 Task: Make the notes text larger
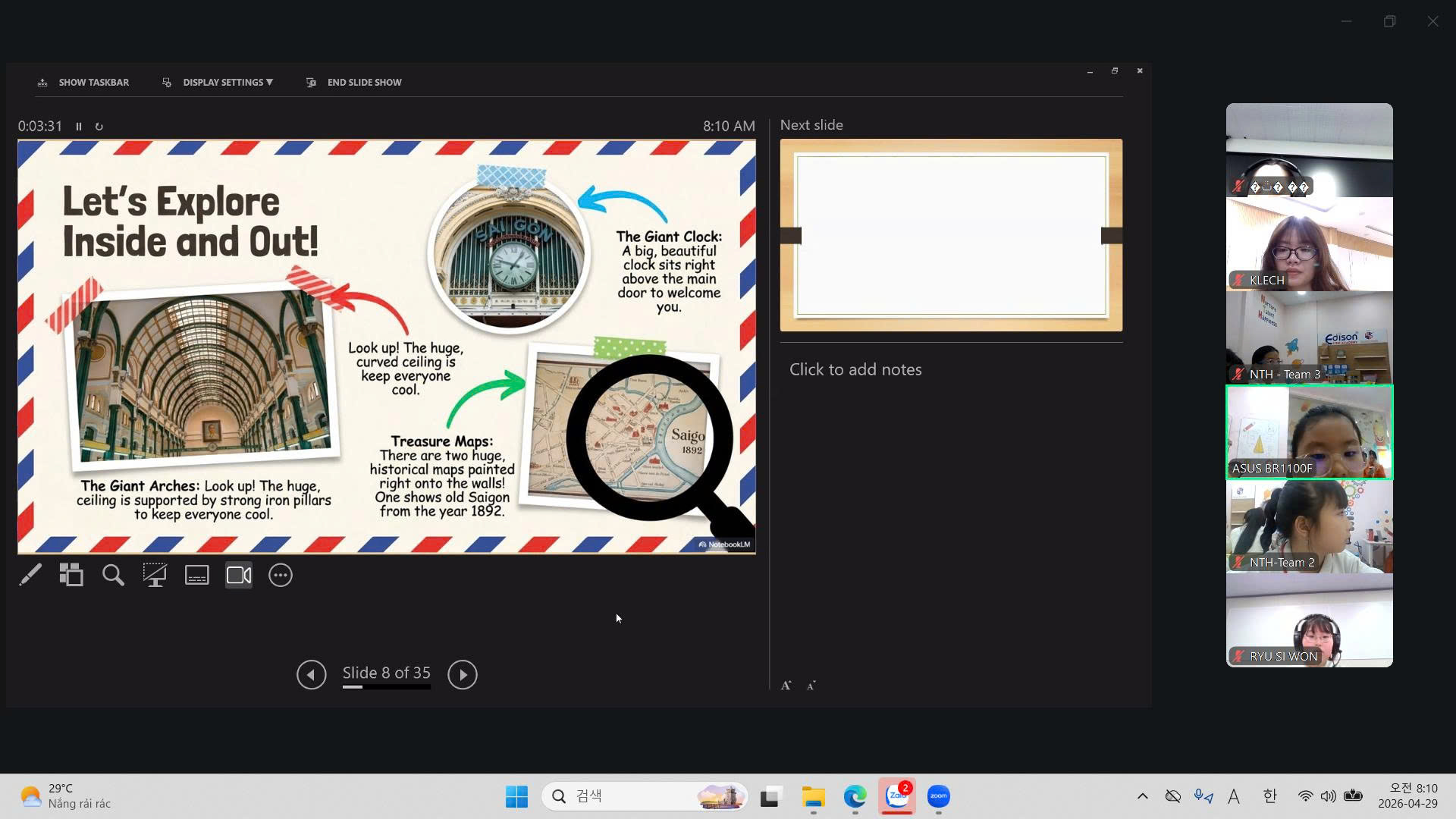(x=786, y=686)
